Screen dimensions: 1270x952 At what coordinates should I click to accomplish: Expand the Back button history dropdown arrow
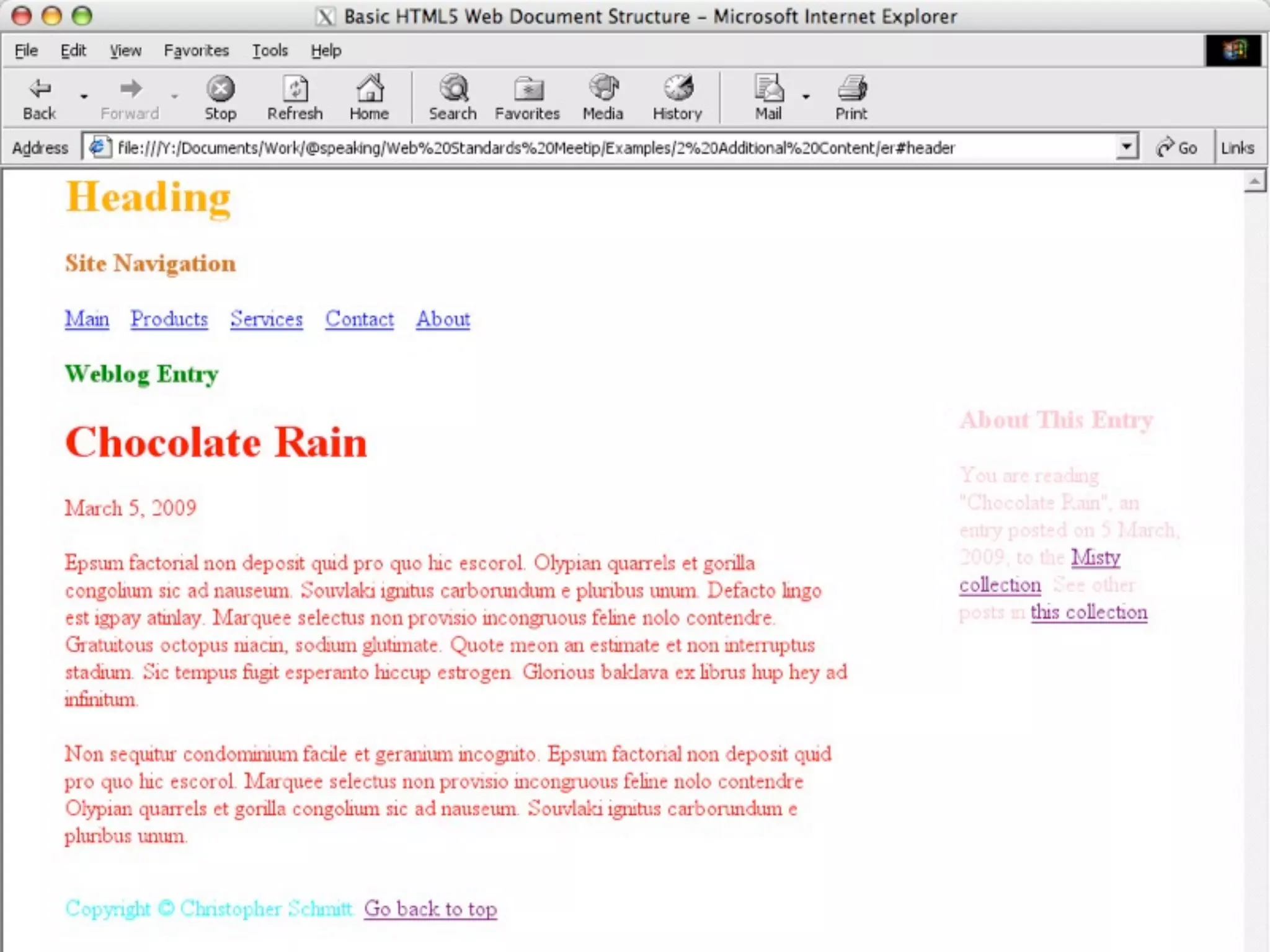pyautogui.click(x=84, y=97)
